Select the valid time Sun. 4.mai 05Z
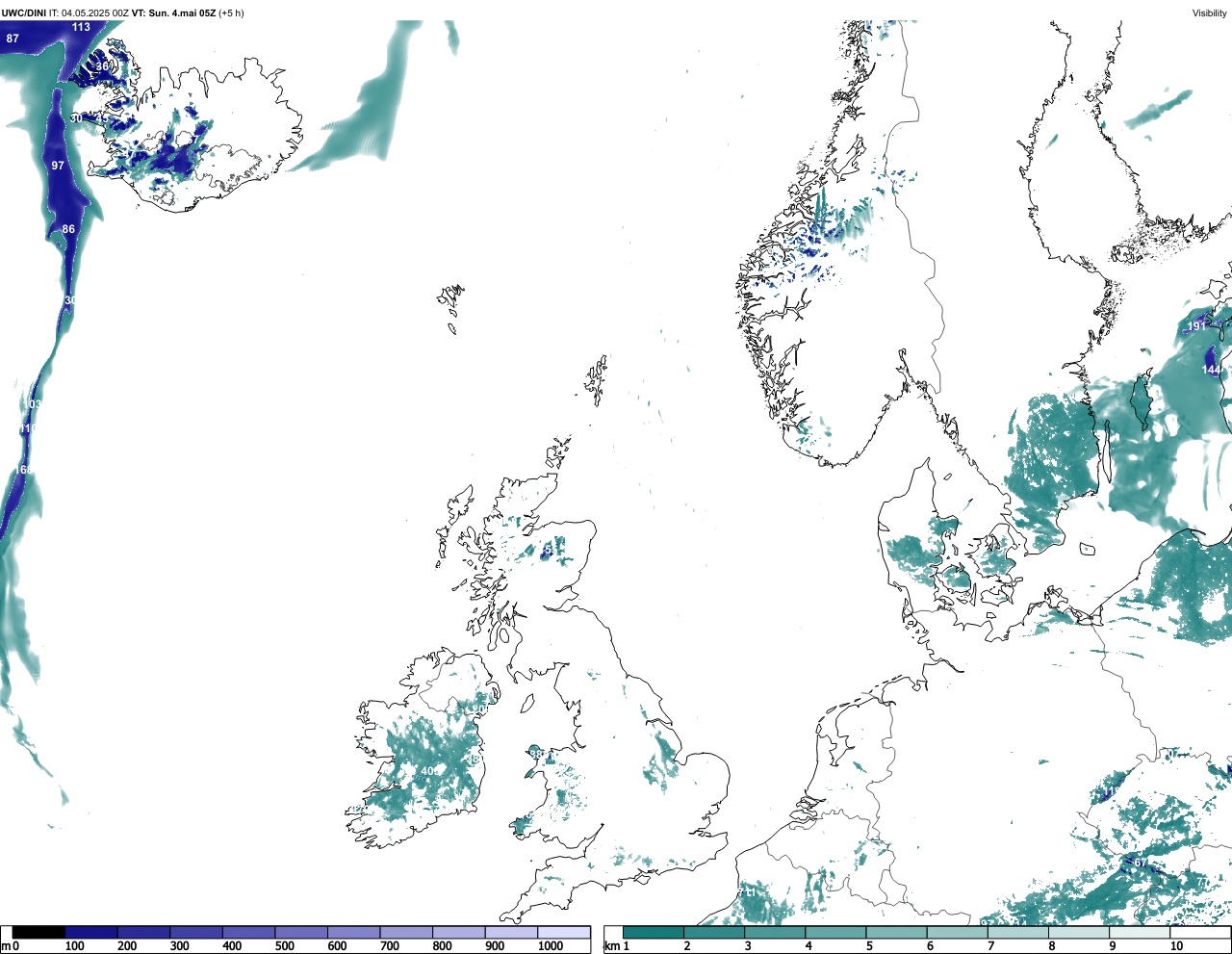Image resolution: width=1232 pixels, height=954 pixels. coord(181,13)
